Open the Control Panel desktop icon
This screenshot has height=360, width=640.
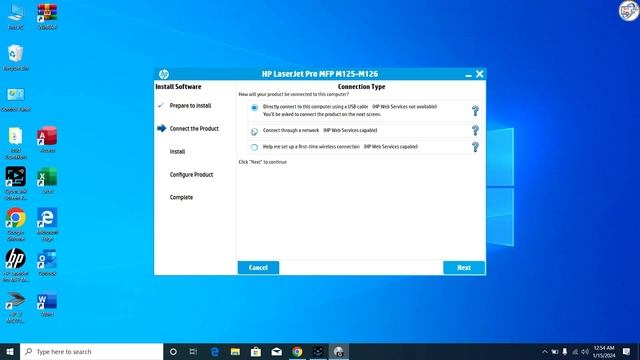coord(16,99)
